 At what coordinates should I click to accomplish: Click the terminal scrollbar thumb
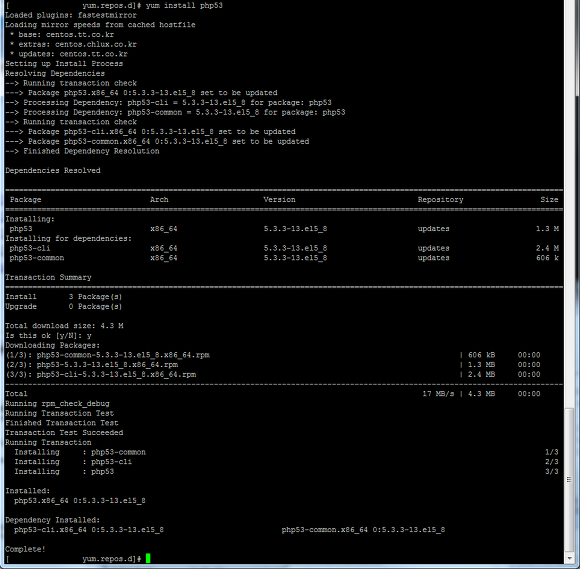[569, 479]
